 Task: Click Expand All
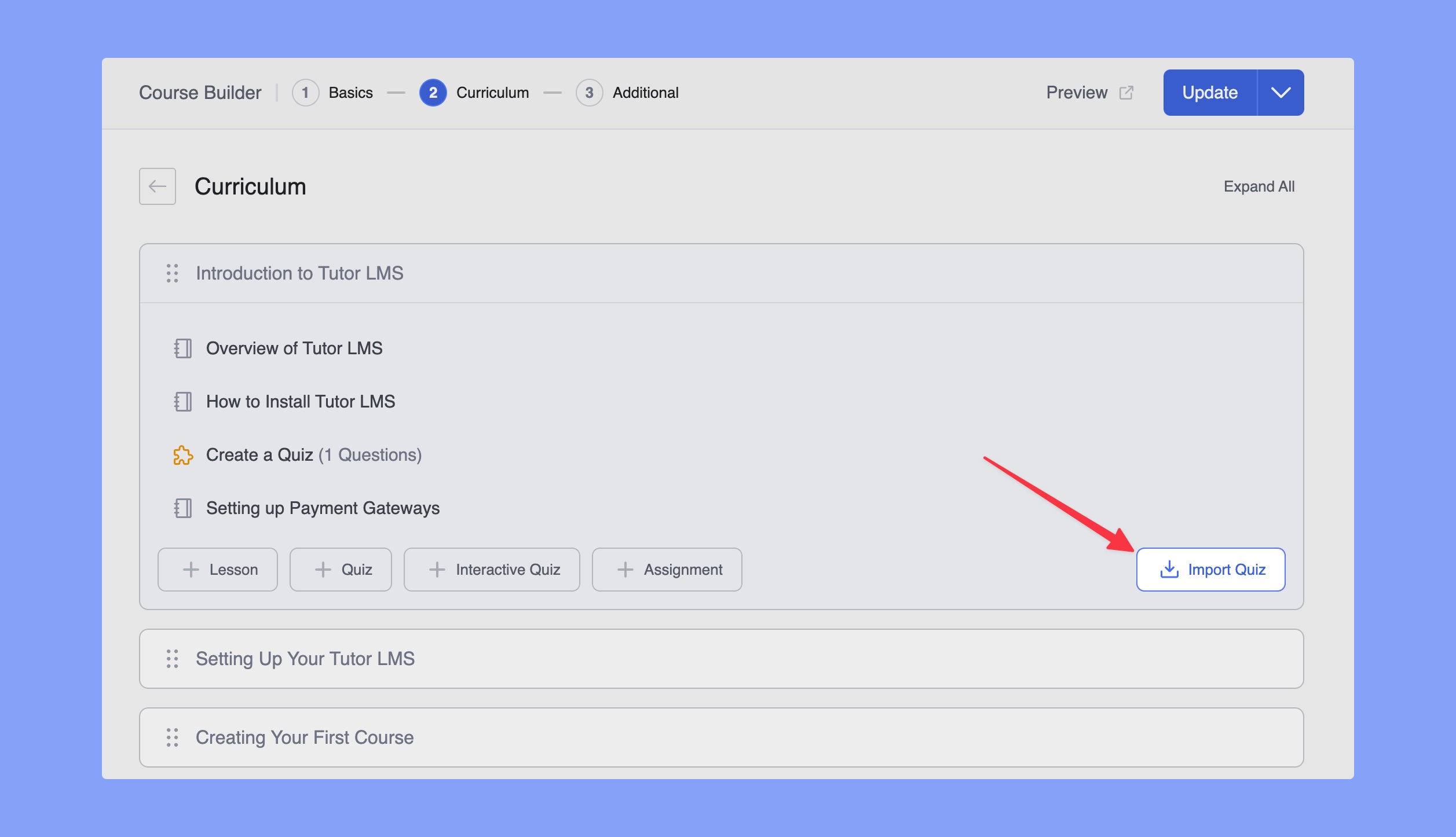pos(1259,186)
